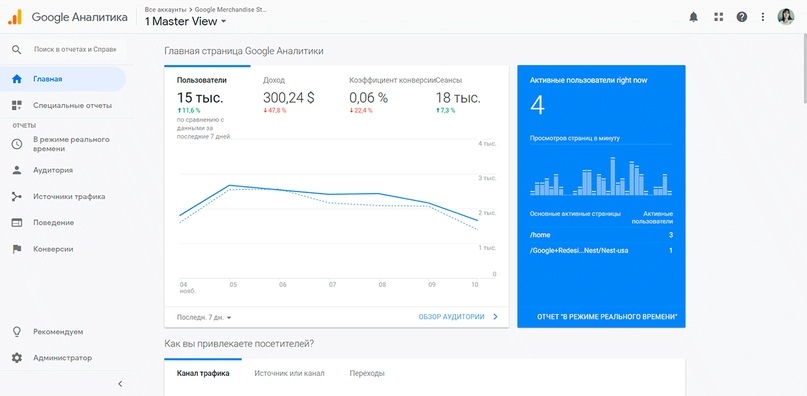807x396 pixels.
Task: Click the Аудитория person icon
Action: point(17,170)
